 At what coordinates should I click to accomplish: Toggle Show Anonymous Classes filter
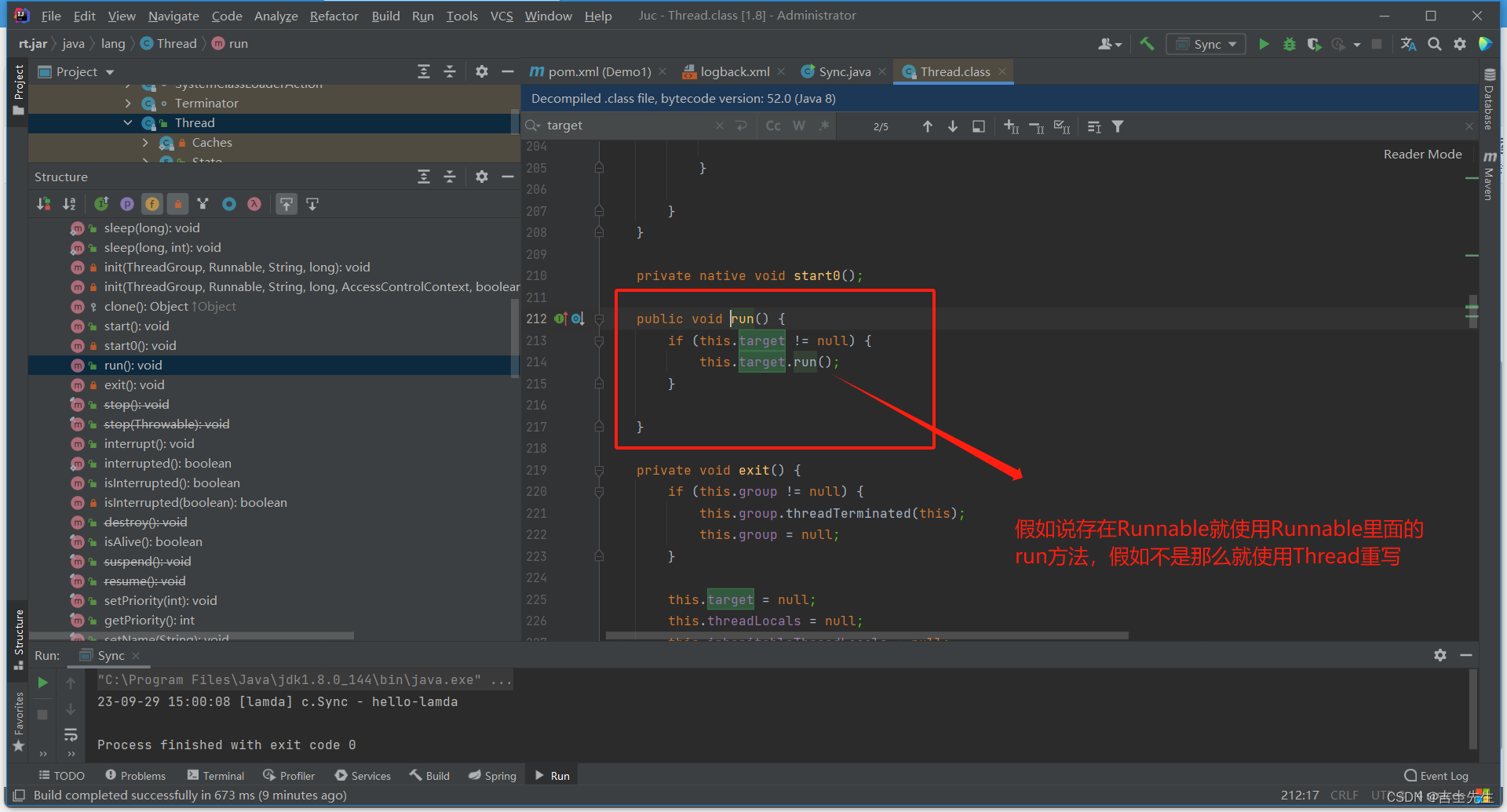click(229, 204)
